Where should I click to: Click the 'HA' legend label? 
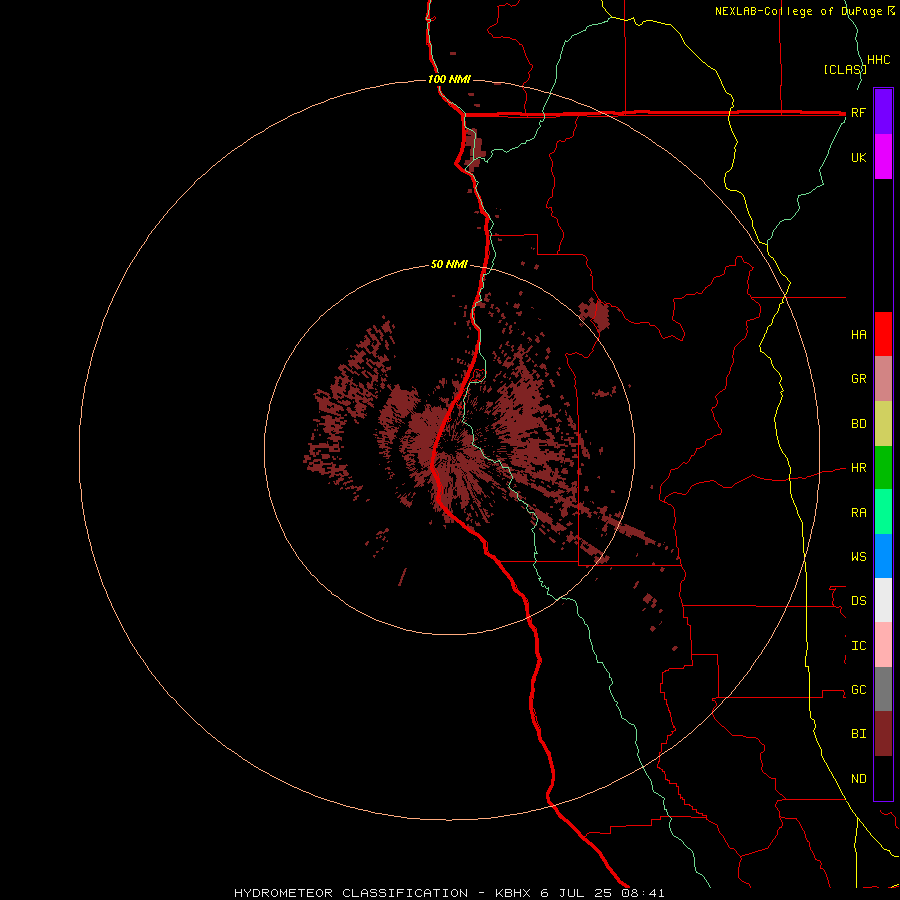858,334
